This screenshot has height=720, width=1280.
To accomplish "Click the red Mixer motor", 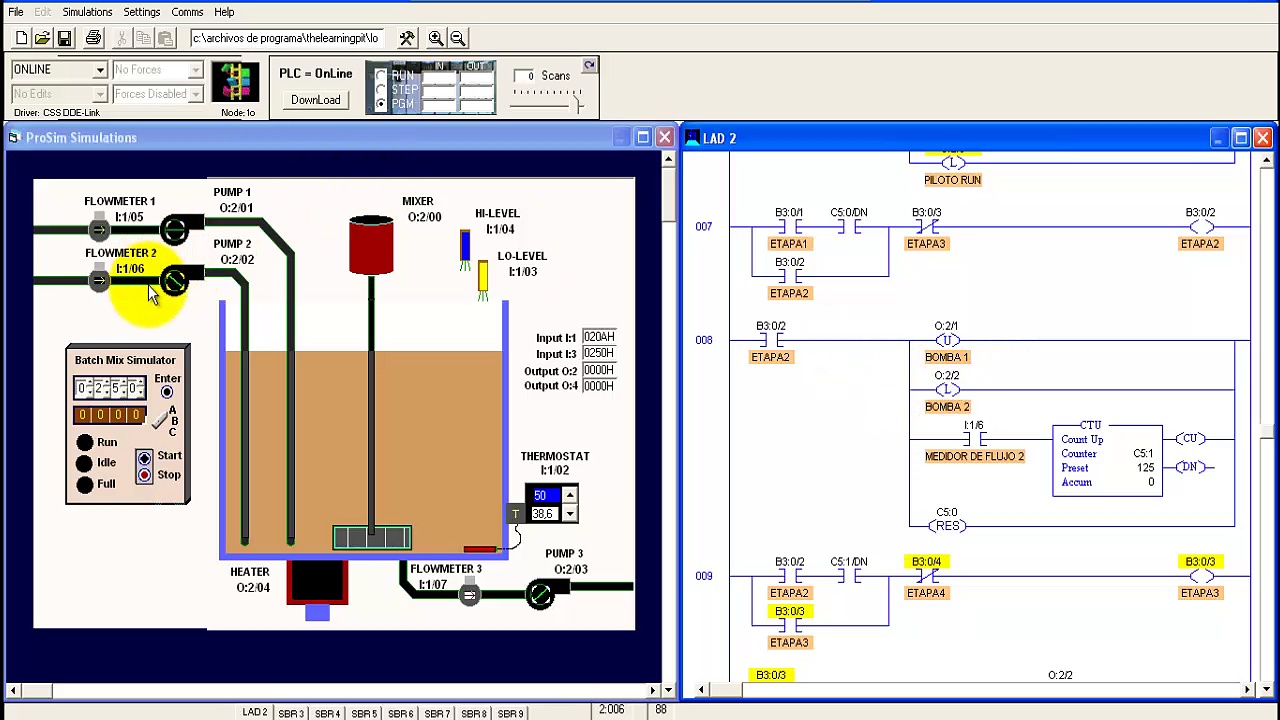I will click(371, 245).
